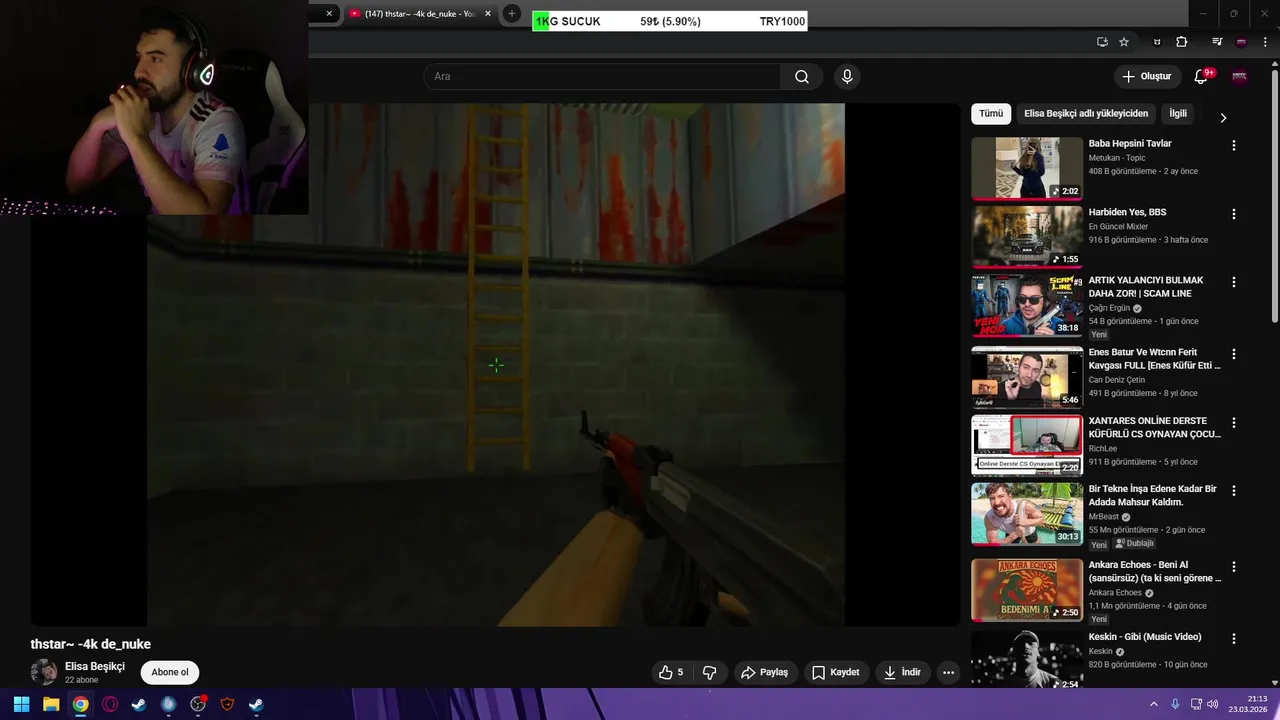
Task: Open Baba Hepsini Tavlar thumbnail
Action: click(x=1027, y=169)
